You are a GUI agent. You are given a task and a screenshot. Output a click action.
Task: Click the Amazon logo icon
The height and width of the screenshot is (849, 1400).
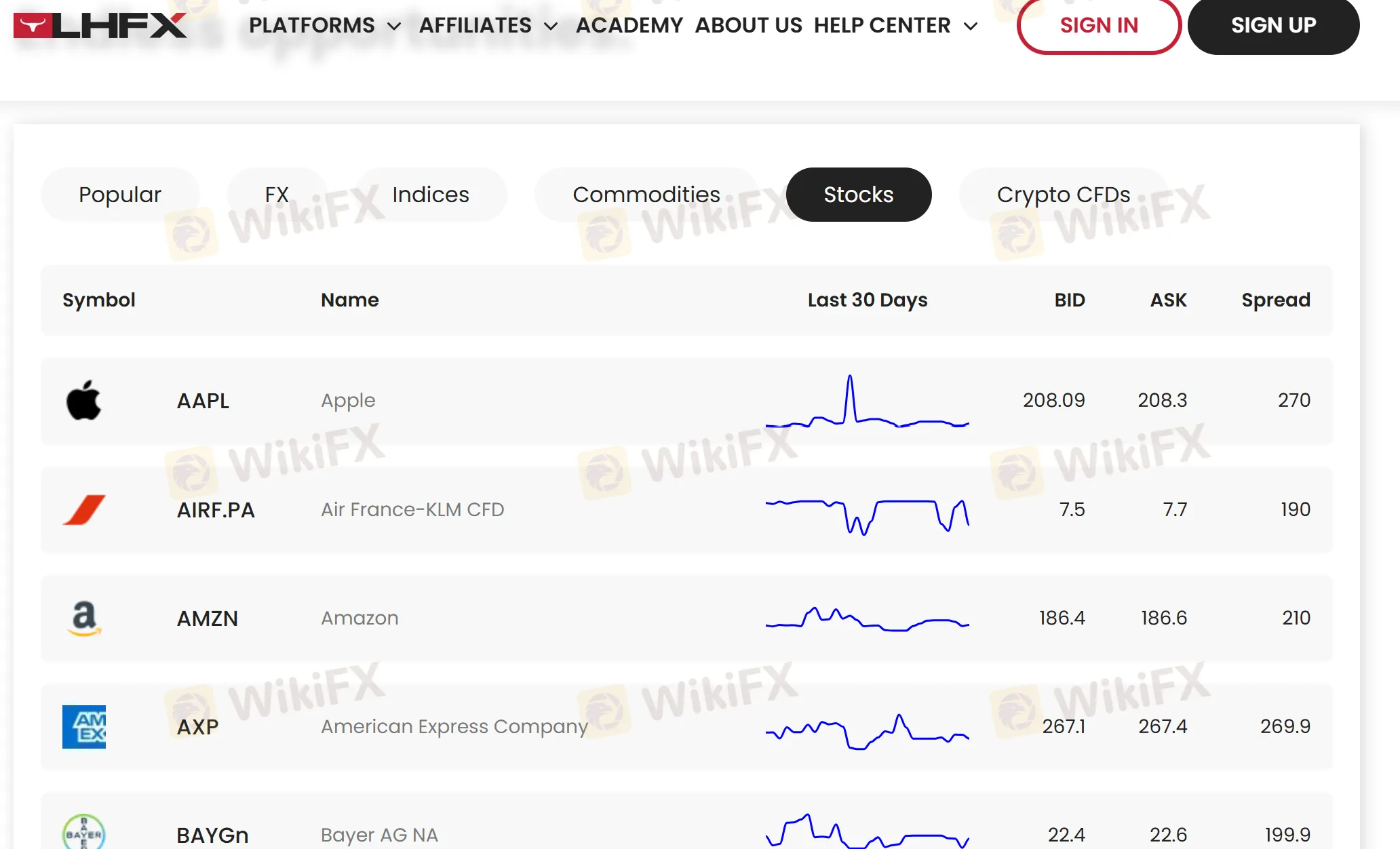(x=84, y=618)
